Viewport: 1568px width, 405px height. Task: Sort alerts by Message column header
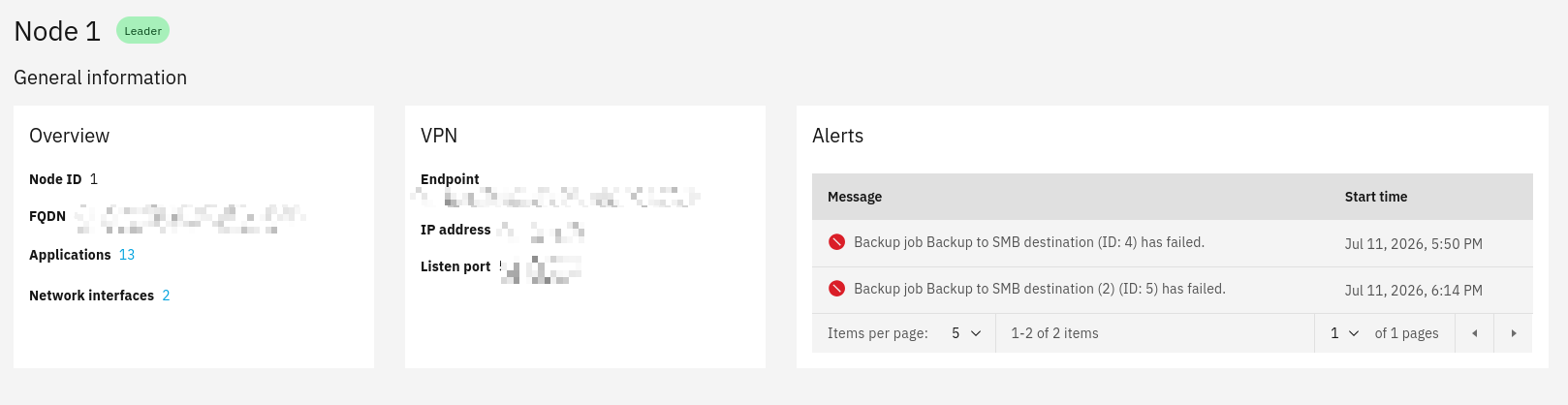(x=855, y=197)
